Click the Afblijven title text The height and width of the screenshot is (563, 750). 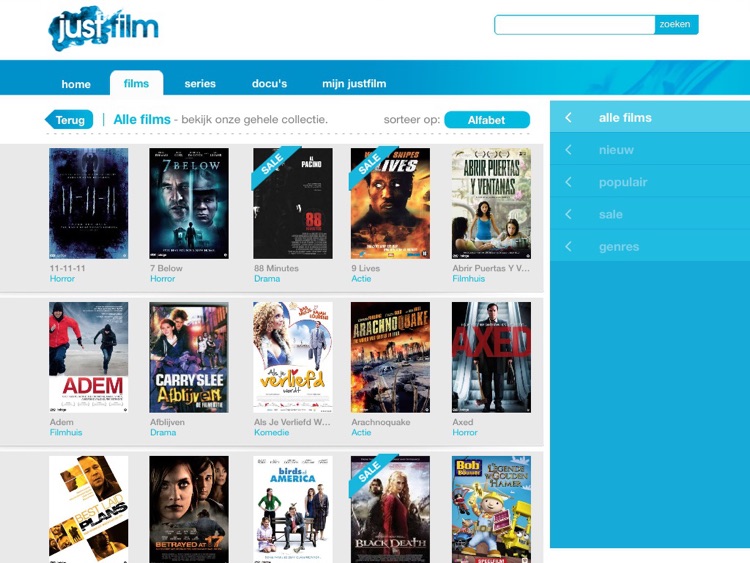(167, 422)
